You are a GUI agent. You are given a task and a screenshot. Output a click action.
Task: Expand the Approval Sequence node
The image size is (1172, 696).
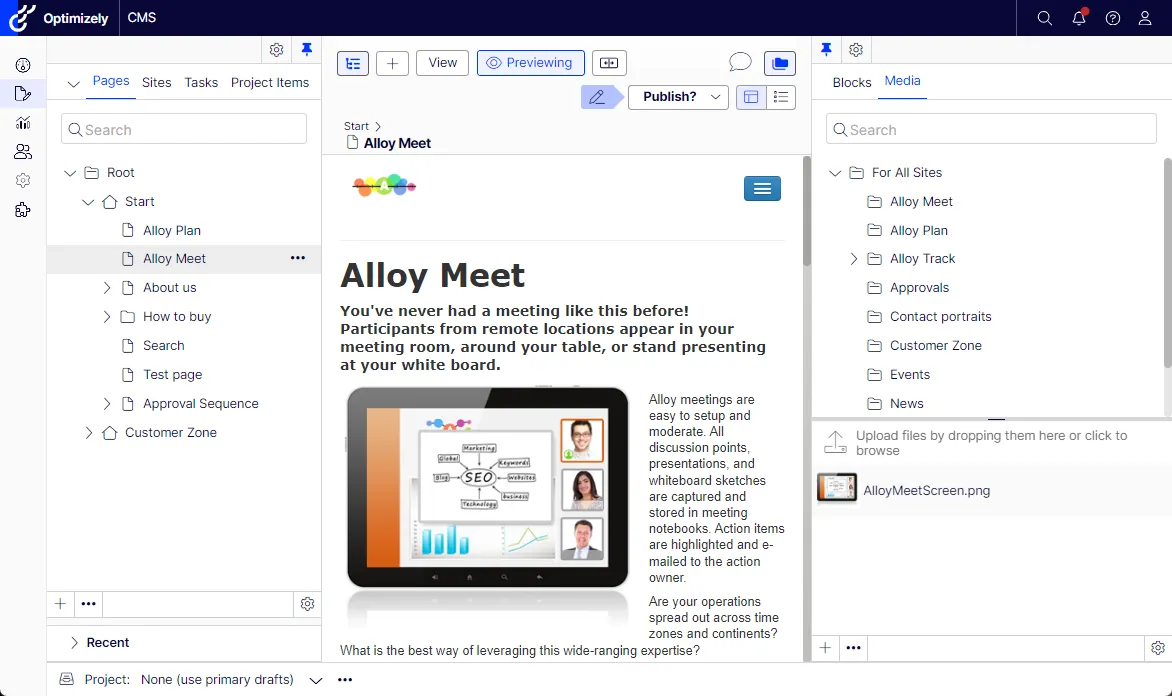[106, 404]
